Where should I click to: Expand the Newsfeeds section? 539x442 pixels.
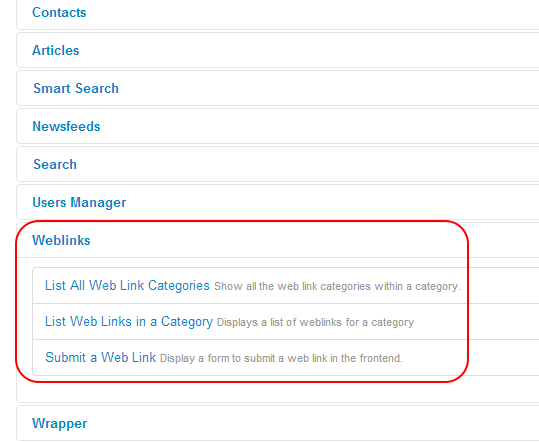(66, 126)
